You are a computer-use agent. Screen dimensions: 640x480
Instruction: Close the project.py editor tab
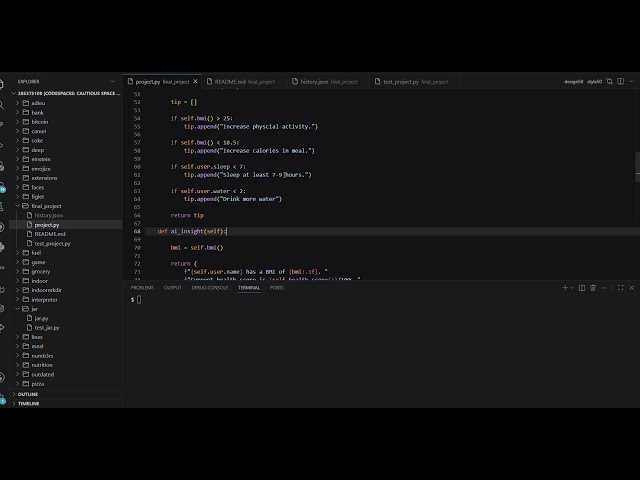pos(195,82)
